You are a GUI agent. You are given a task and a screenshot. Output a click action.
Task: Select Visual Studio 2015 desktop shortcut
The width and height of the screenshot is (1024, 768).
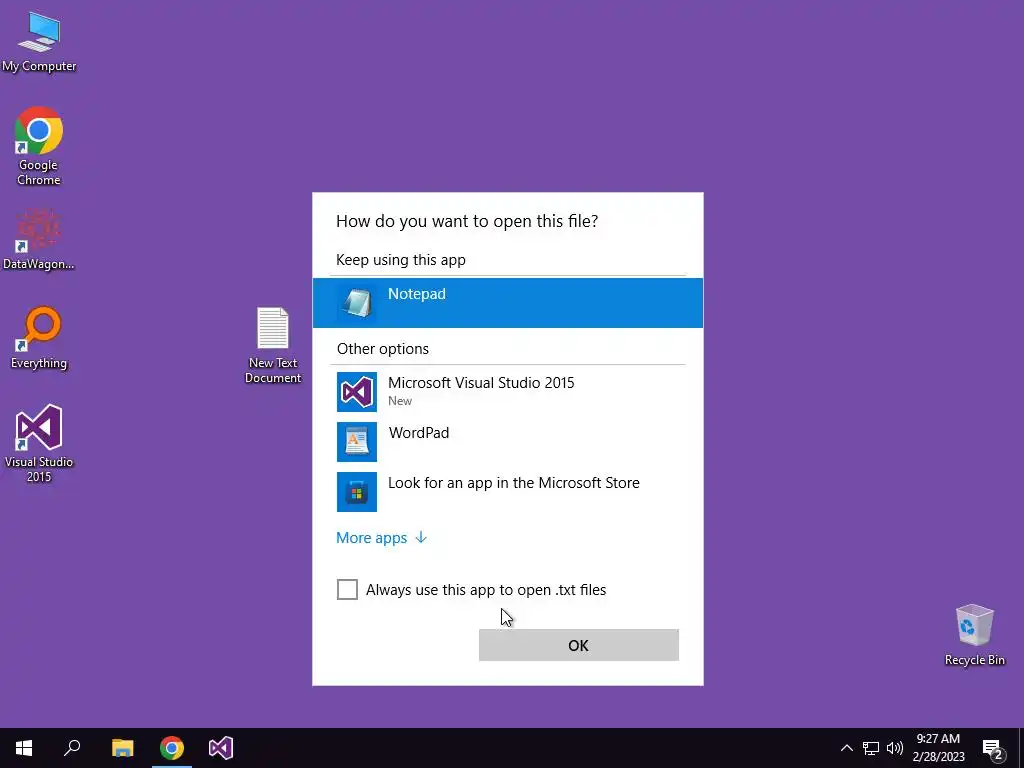pos(39,443)
